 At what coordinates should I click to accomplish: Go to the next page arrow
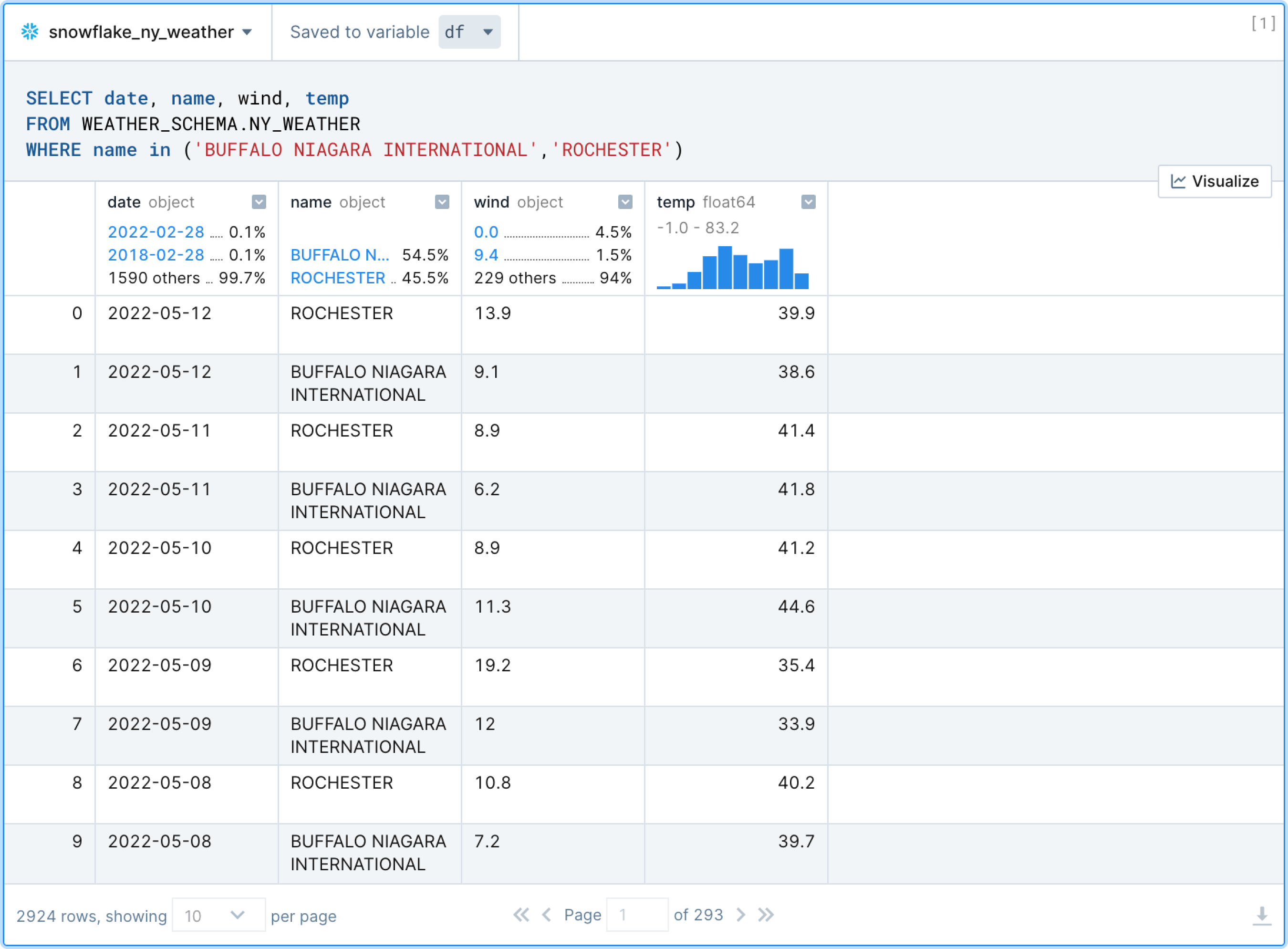[x=741, y=915]
